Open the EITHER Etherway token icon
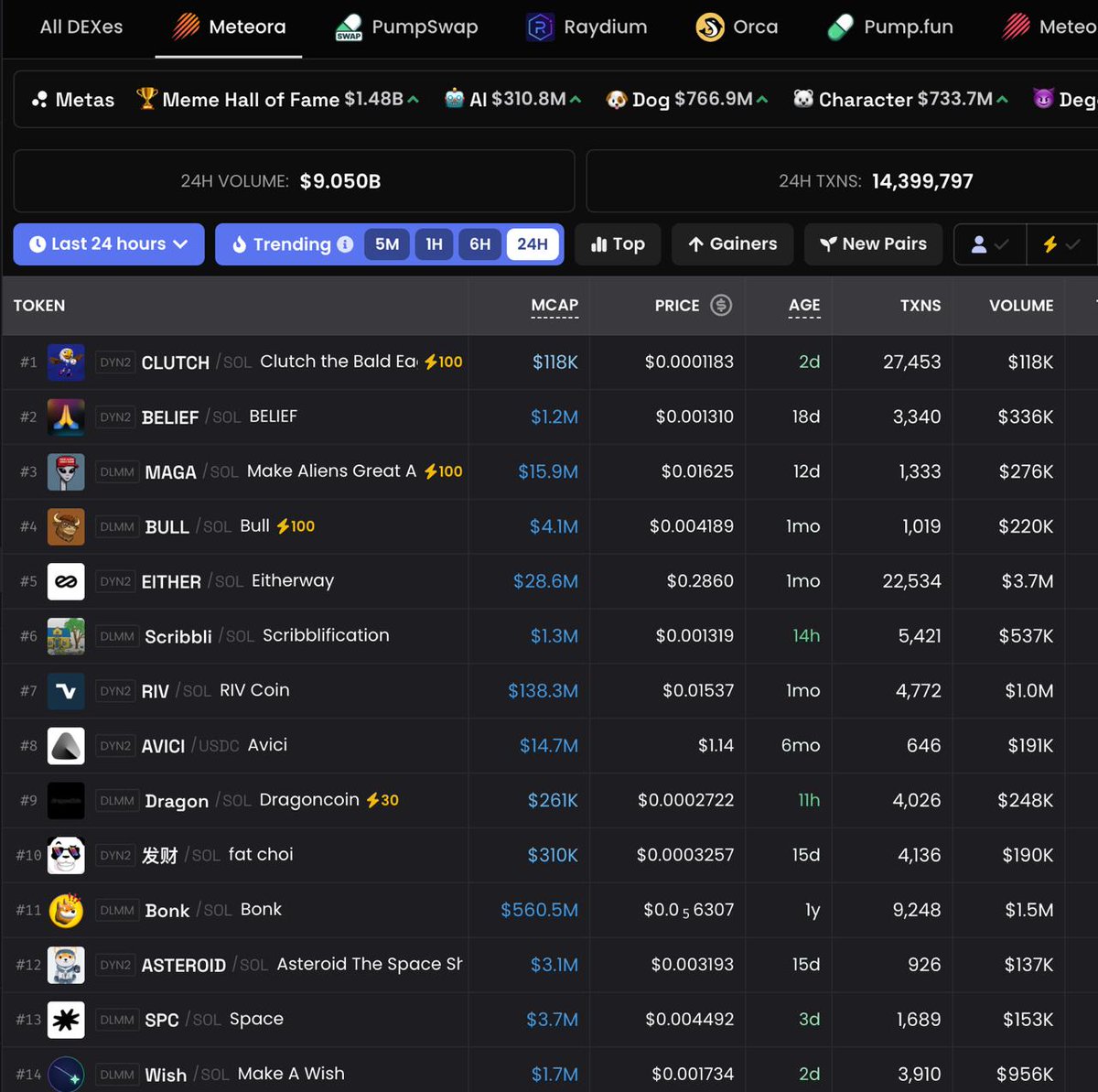Image resolution: width=1098 pixels, height=1092 pixels. (x=66, y=581)
